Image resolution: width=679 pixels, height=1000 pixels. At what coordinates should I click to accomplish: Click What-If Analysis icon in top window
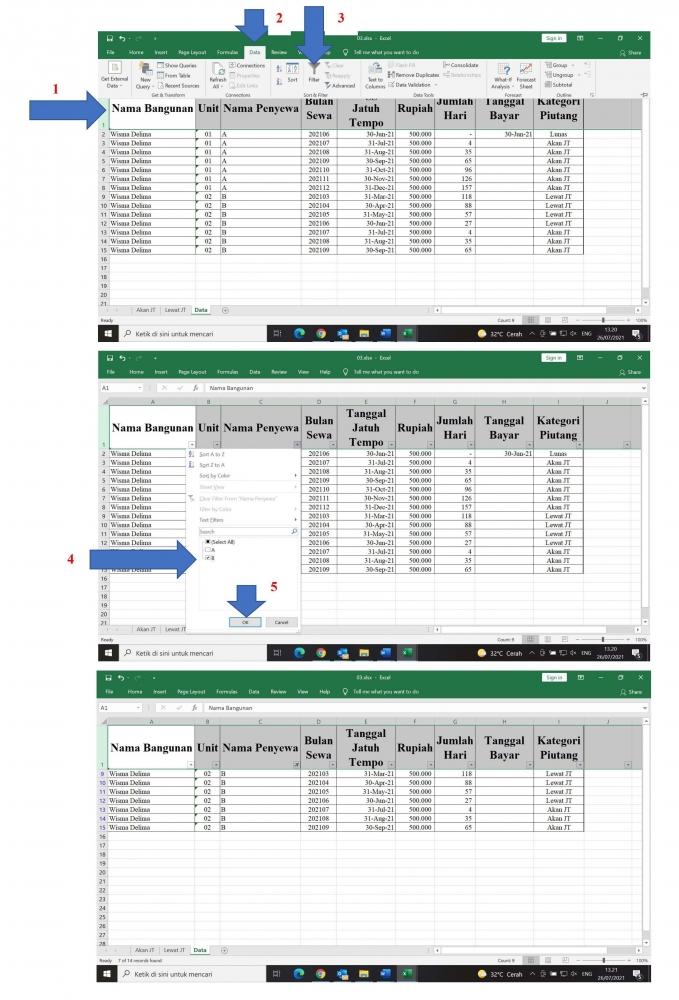click(504, 69)
